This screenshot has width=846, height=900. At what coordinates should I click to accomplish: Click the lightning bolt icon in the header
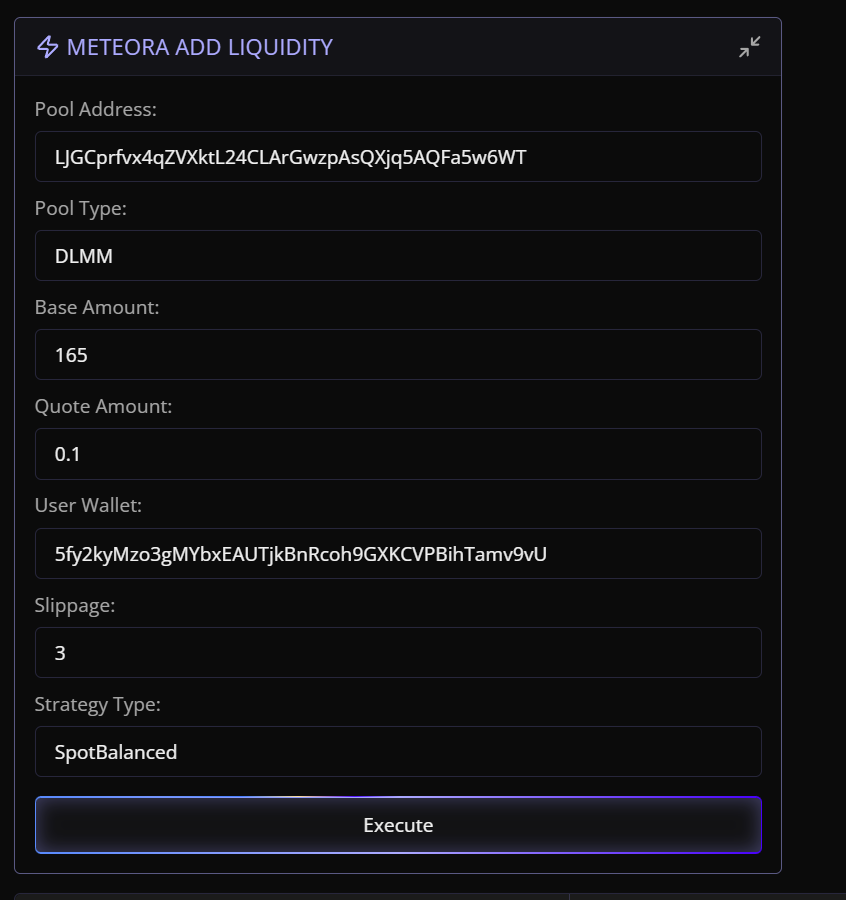click(x=47, y=46)
